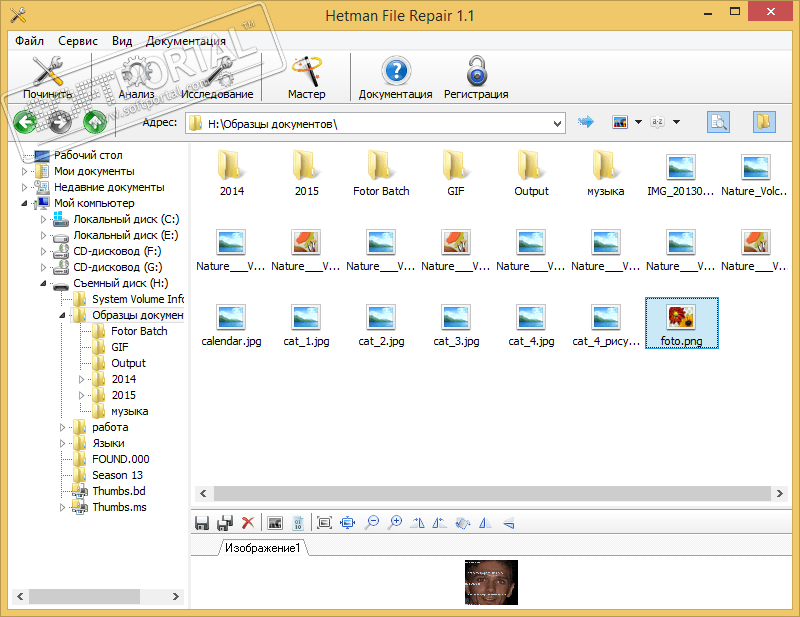Start the Исследование tool

217,78
